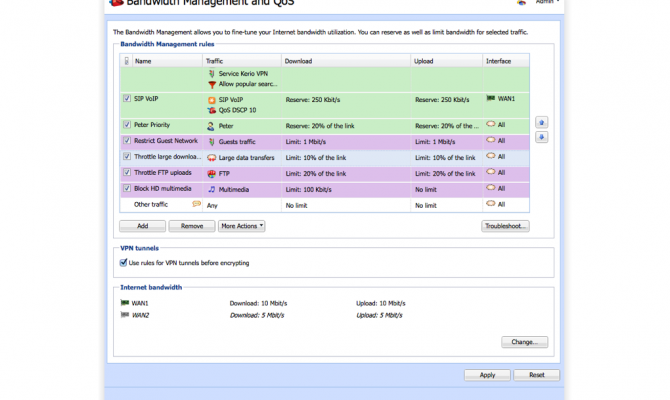Viewport: 670px width, 400px height.
Task: Click the Throttle FTP uploads rule name
Action: click(x=163, y=173)
